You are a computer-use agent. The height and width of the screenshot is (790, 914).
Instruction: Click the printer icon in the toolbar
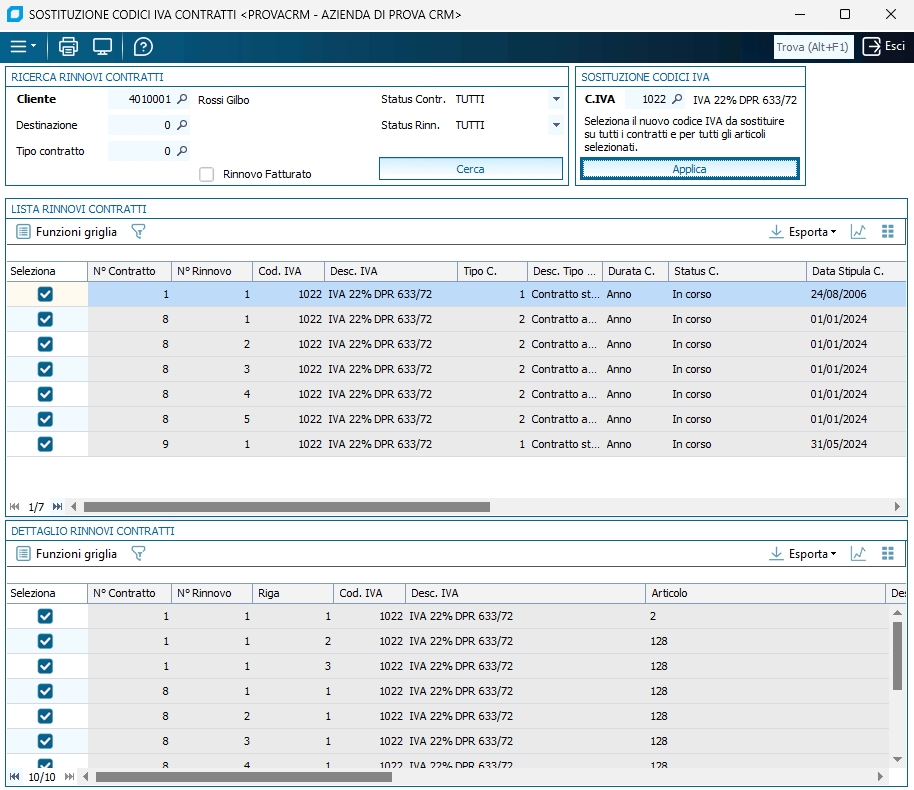point(68,47)
